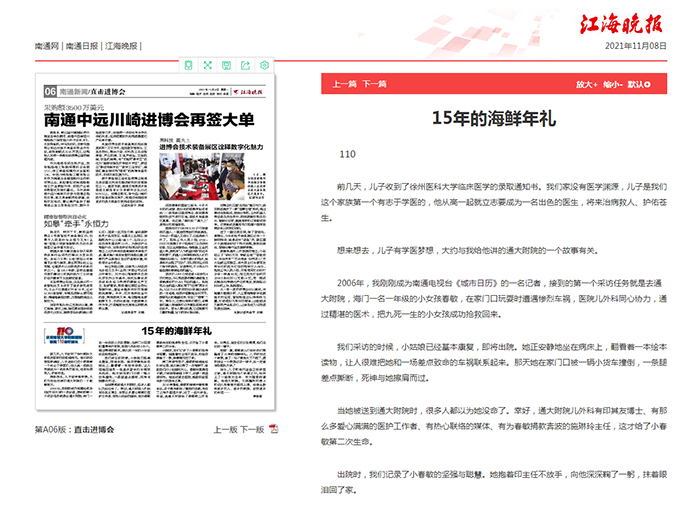Viewport: 700px width, 514px height.
Task: Enlarge the text with 放大+
Action: pos(586,85)
